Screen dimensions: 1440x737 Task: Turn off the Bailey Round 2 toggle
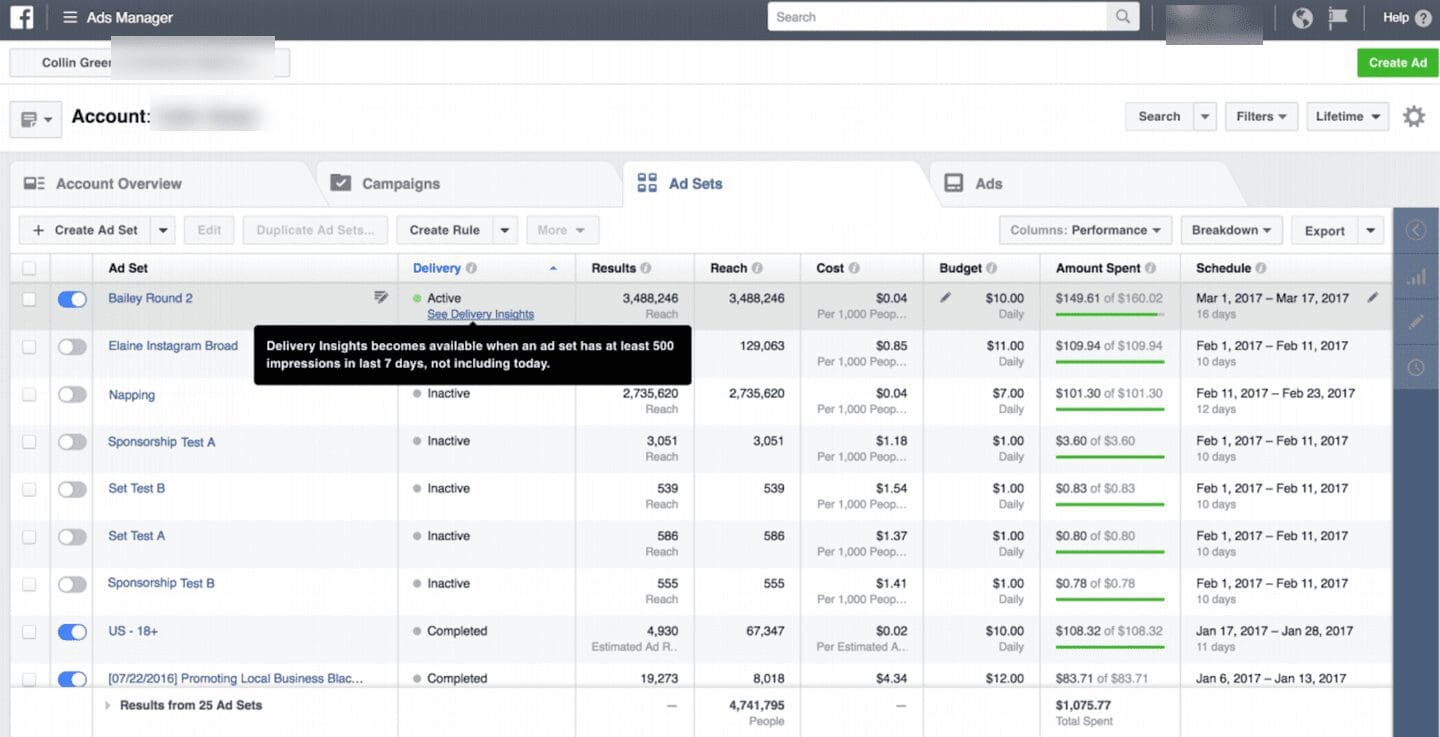pos(72,299)
